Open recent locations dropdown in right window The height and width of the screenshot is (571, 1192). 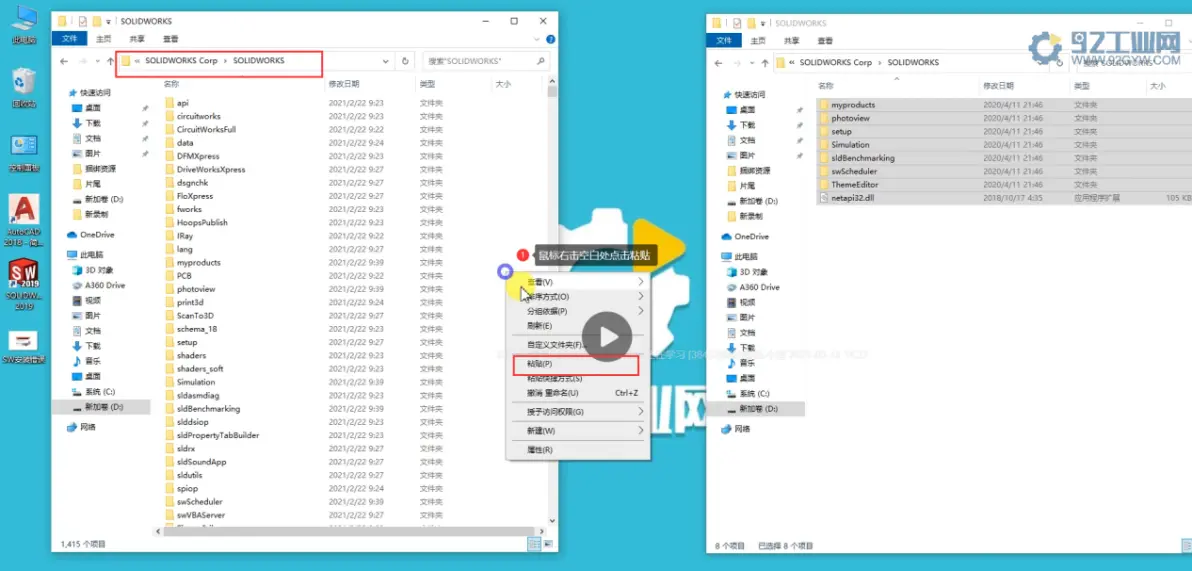752,62
